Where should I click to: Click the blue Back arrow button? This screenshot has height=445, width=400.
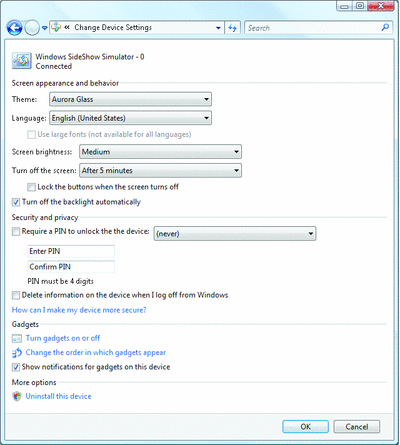tap(15, 28)
